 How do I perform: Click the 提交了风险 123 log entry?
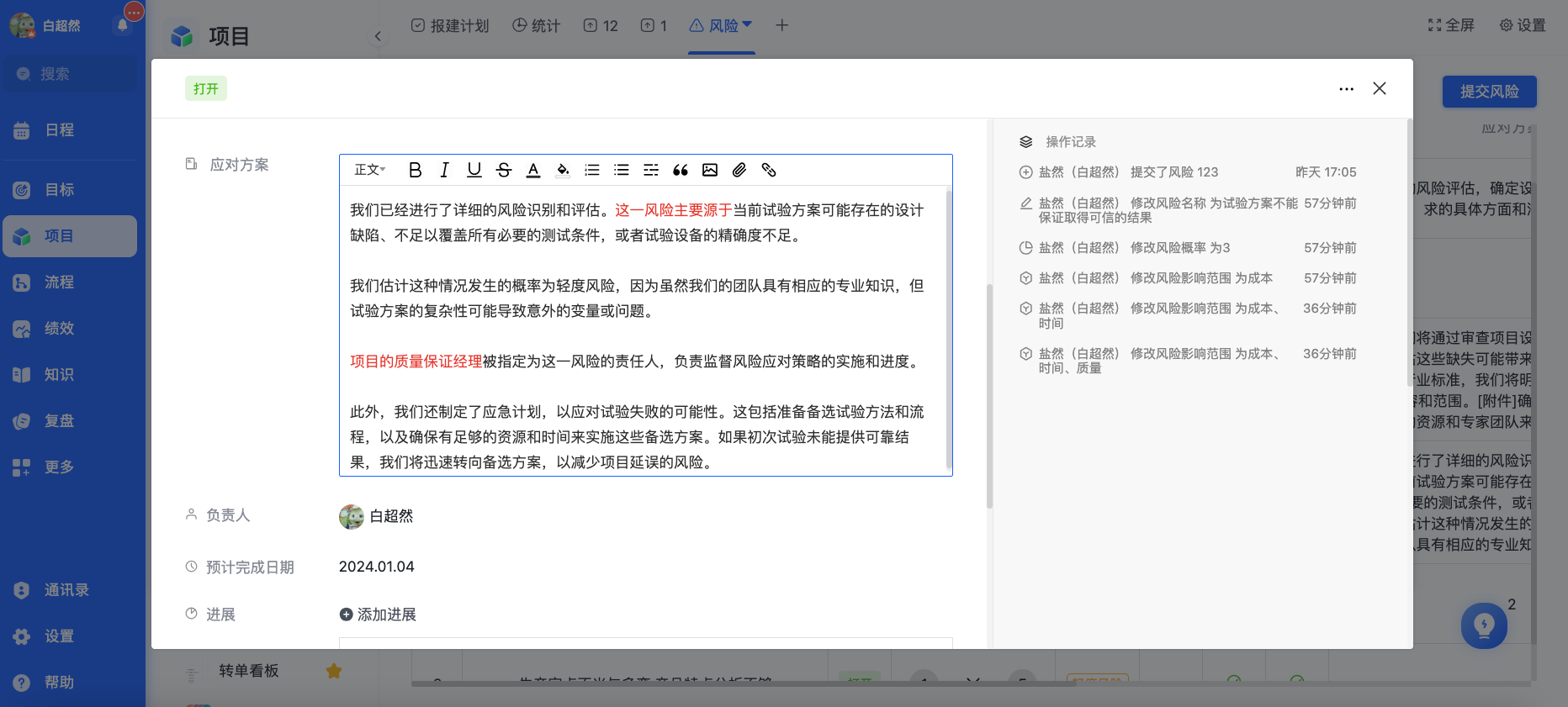(1187, 172)
